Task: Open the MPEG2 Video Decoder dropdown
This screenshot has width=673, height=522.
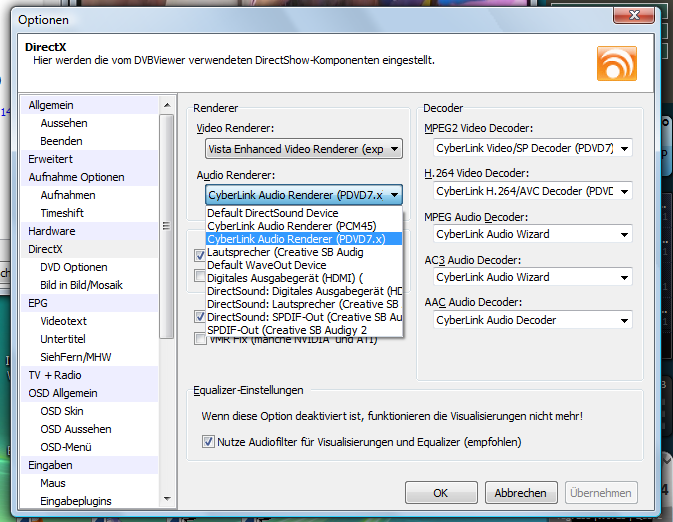Action: tap(532, 148)
